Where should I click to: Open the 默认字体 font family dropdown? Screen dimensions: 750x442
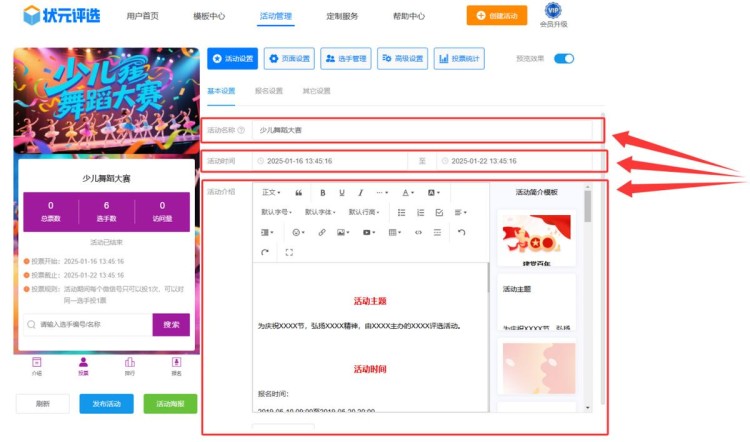coord(321,212)
